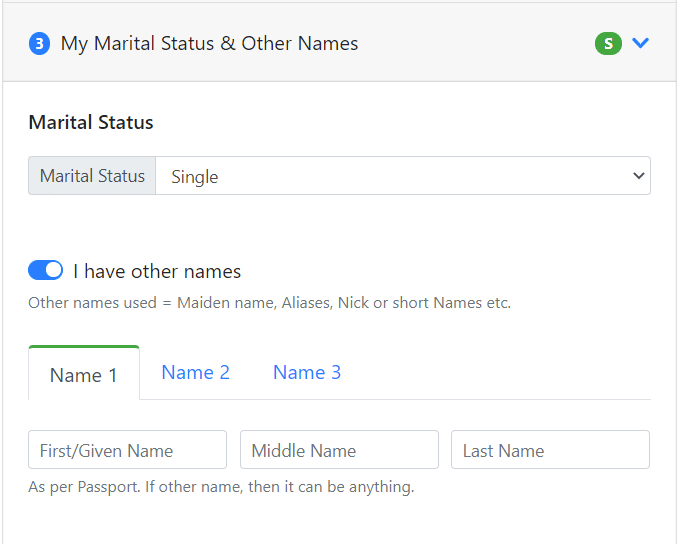Collapse the Marital Status & Other Names section

[640, 43]
